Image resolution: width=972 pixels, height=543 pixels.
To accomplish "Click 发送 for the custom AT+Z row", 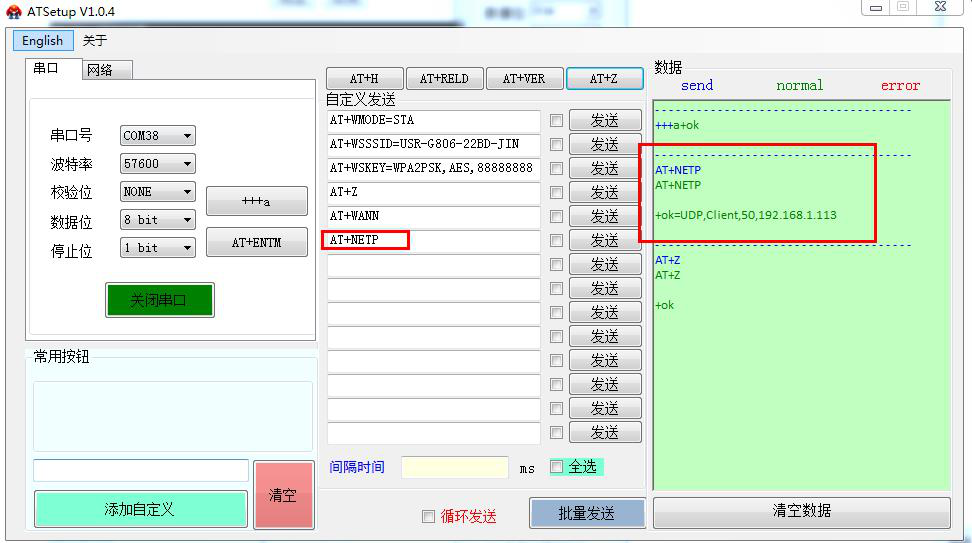I will 605,193.
